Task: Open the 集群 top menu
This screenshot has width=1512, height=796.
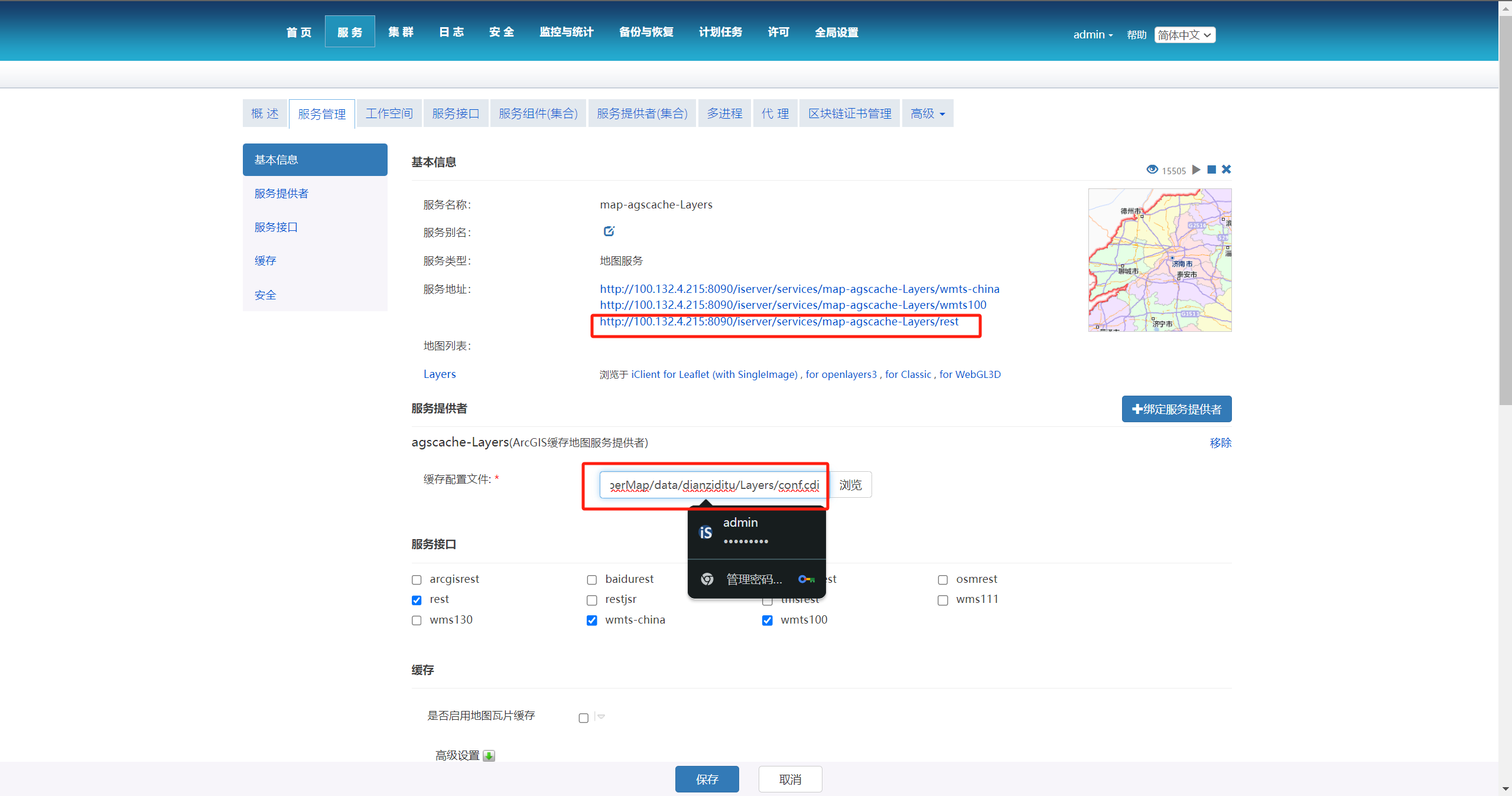Action: [x=401, y=32]
